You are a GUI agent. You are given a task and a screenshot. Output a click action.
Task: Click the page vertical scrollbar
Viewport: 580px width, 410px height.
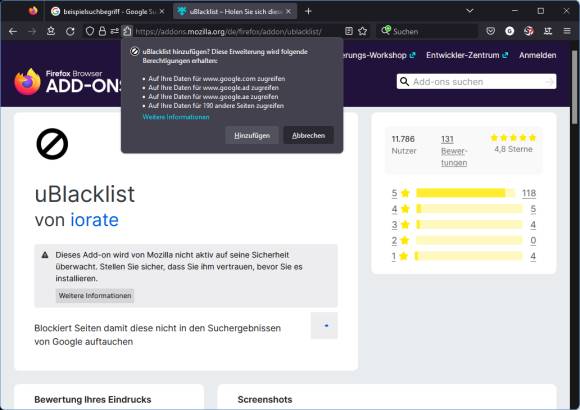point(574,87)
